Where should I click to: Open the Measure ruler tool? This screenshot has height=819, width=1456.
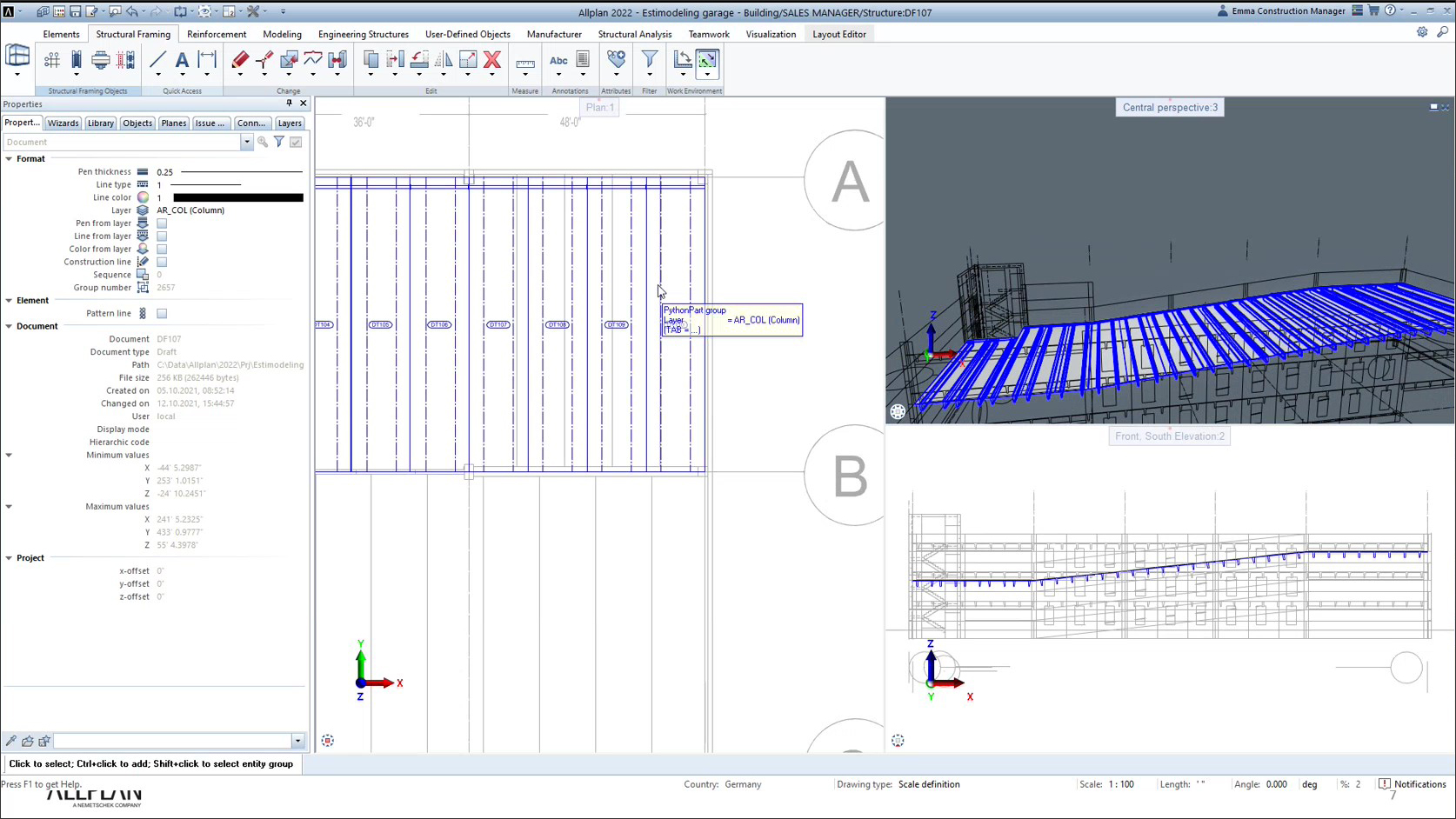click(525, 63)
